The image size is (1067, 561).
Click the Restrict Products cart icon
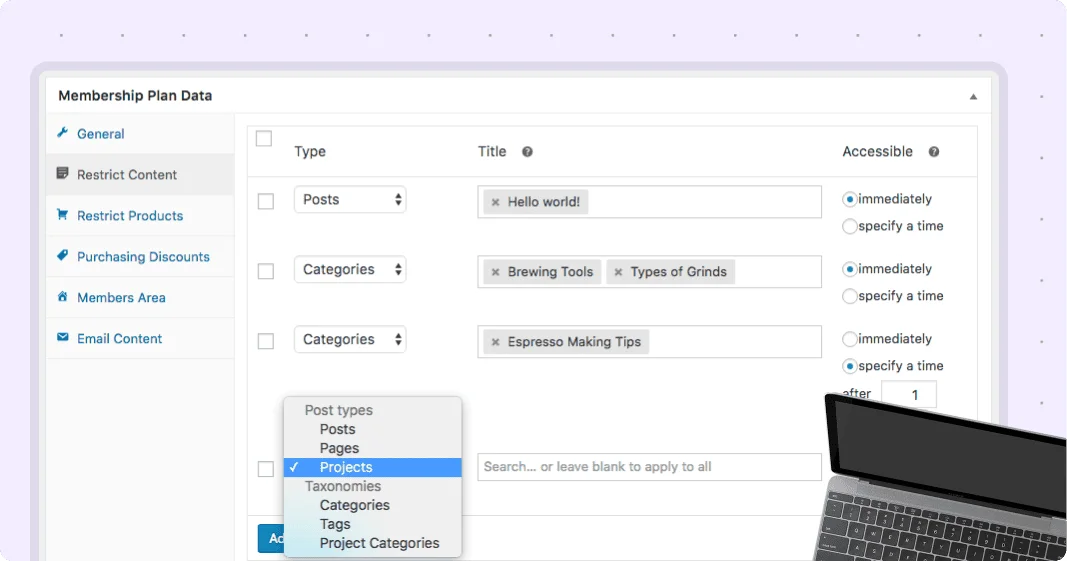click(x=63, y=214)
